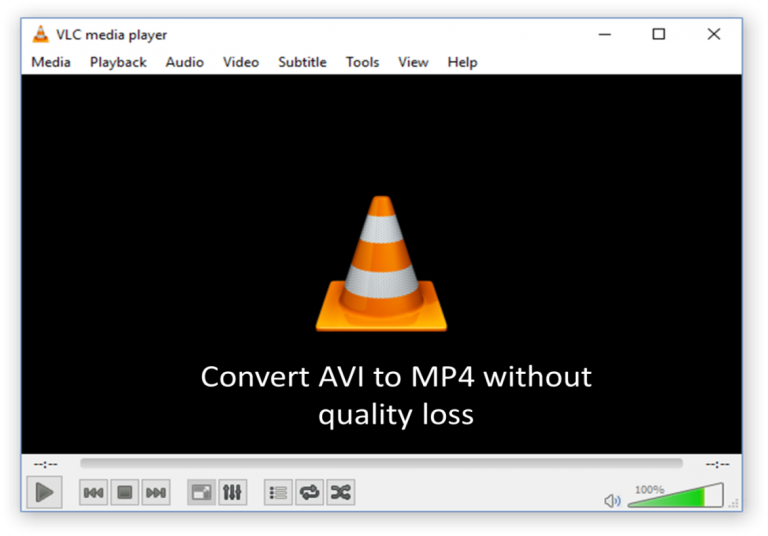Expand the Video menu
The width and height of the screenshot is (768, 536).
[241, 62]
